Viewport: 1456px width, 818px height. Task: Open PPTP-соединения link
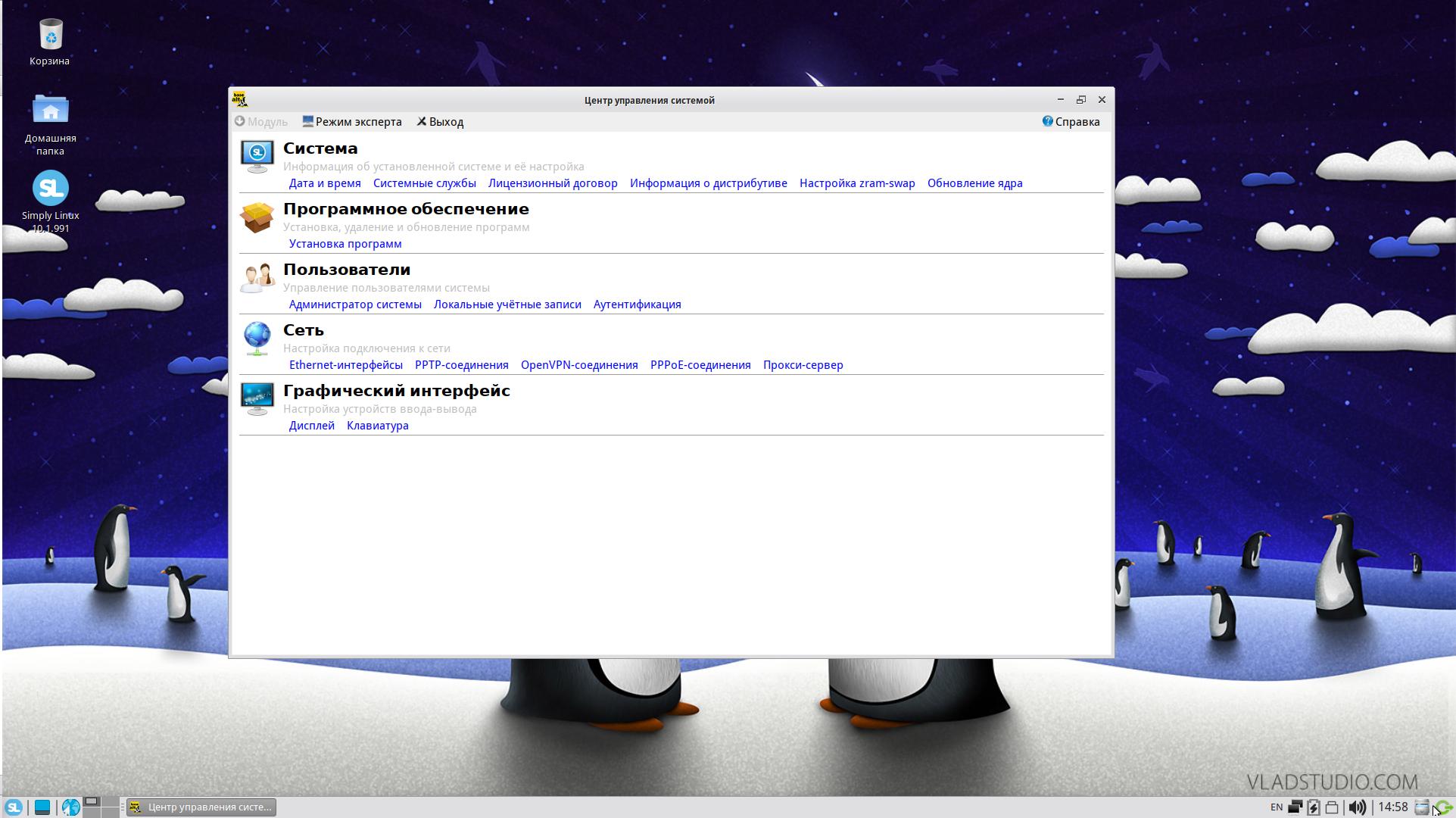point(462,365)
